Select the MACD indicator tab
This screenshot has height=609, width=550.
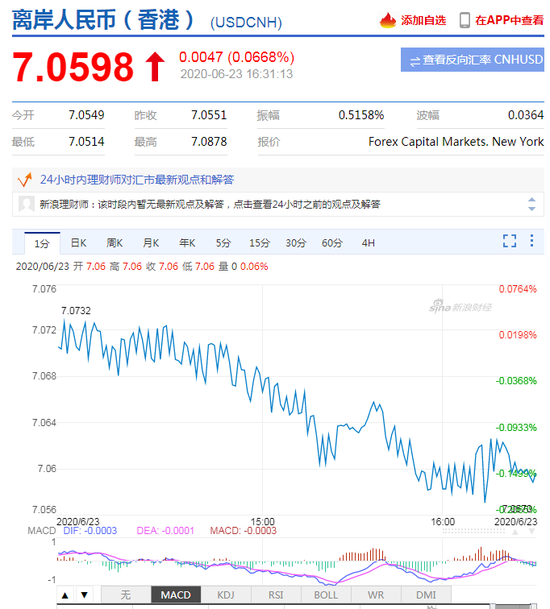[x=176, y=595]
